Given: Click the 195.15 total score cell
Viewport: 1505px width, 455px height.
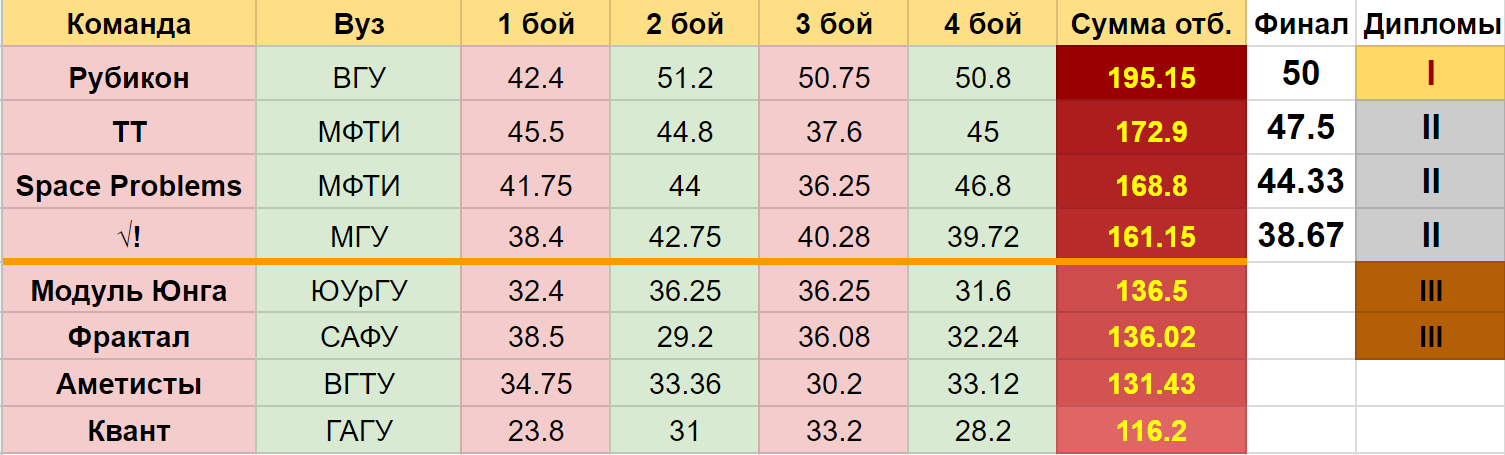Looking at the screenshot, I should 1152,77.
